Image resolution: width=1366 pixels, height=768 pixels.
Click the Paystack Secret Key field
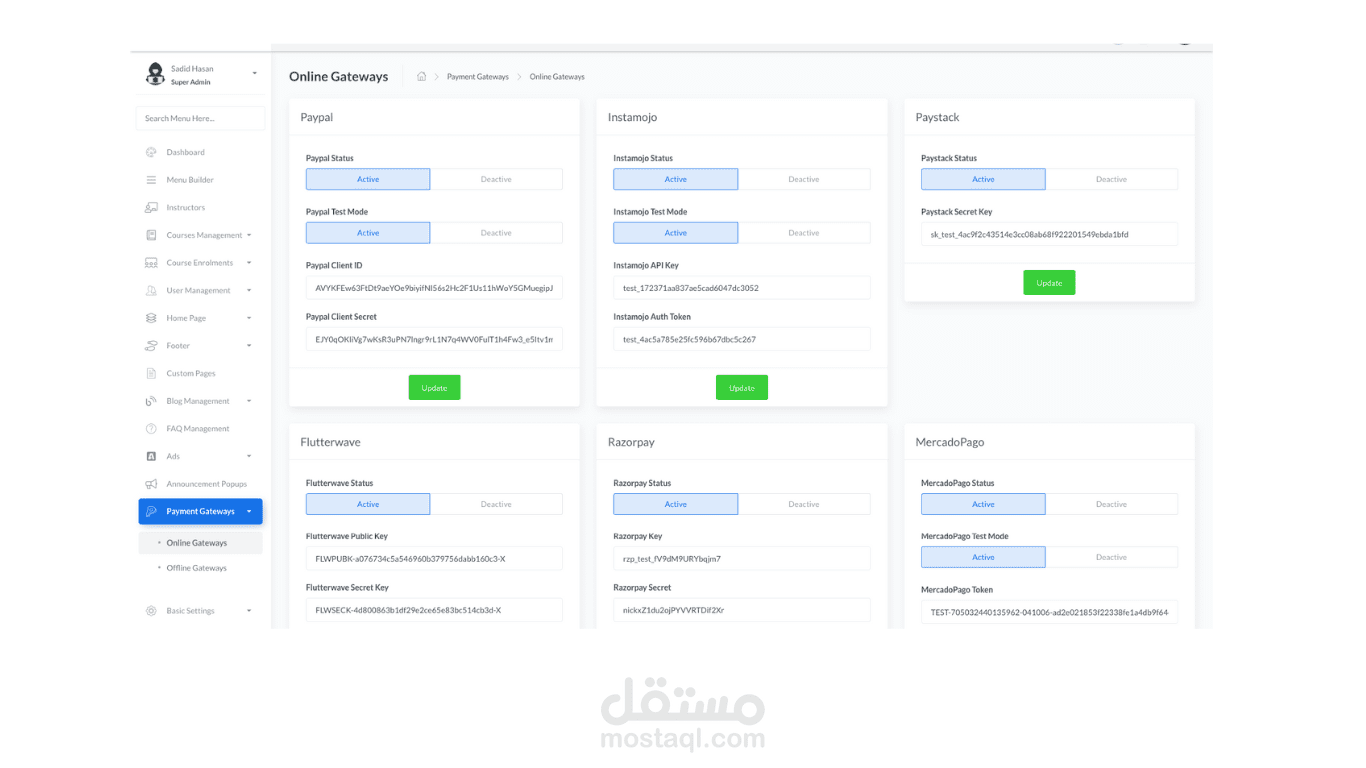point(1049,235)
